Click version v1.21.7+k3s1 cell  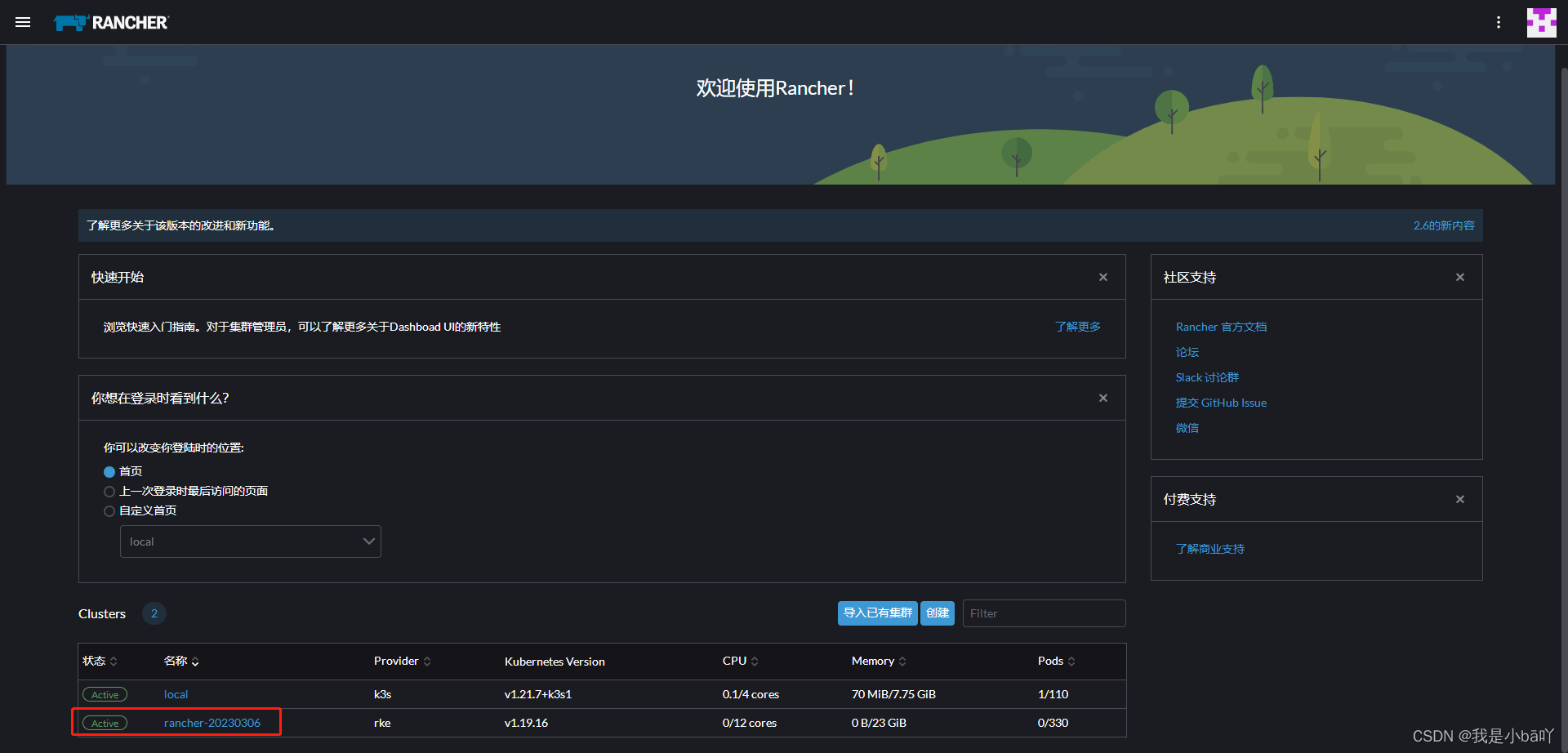(538, 695)
